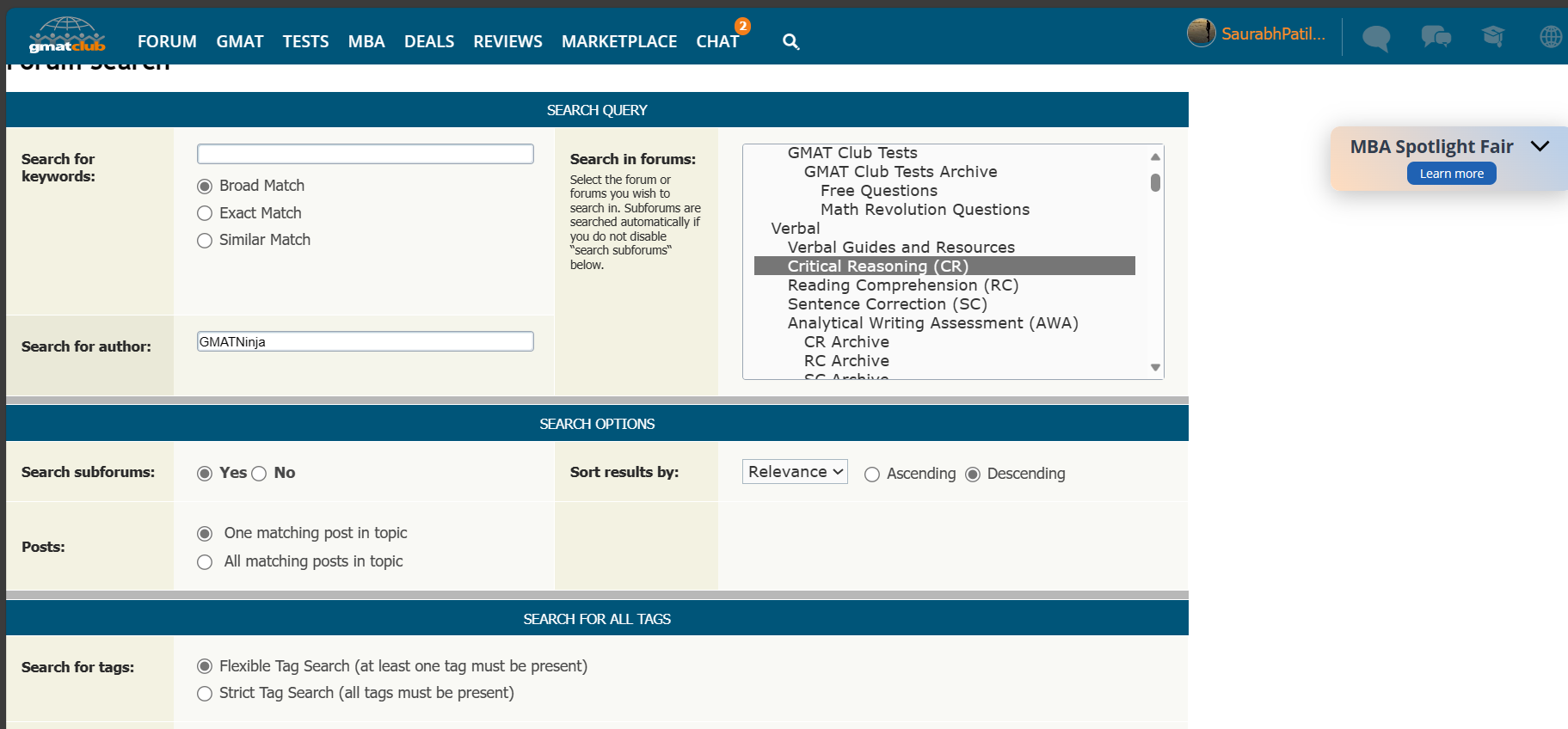This screenshot has width=1568, height=729.
Task: Open the graduation cap icon
Action: click(1493, 36)
